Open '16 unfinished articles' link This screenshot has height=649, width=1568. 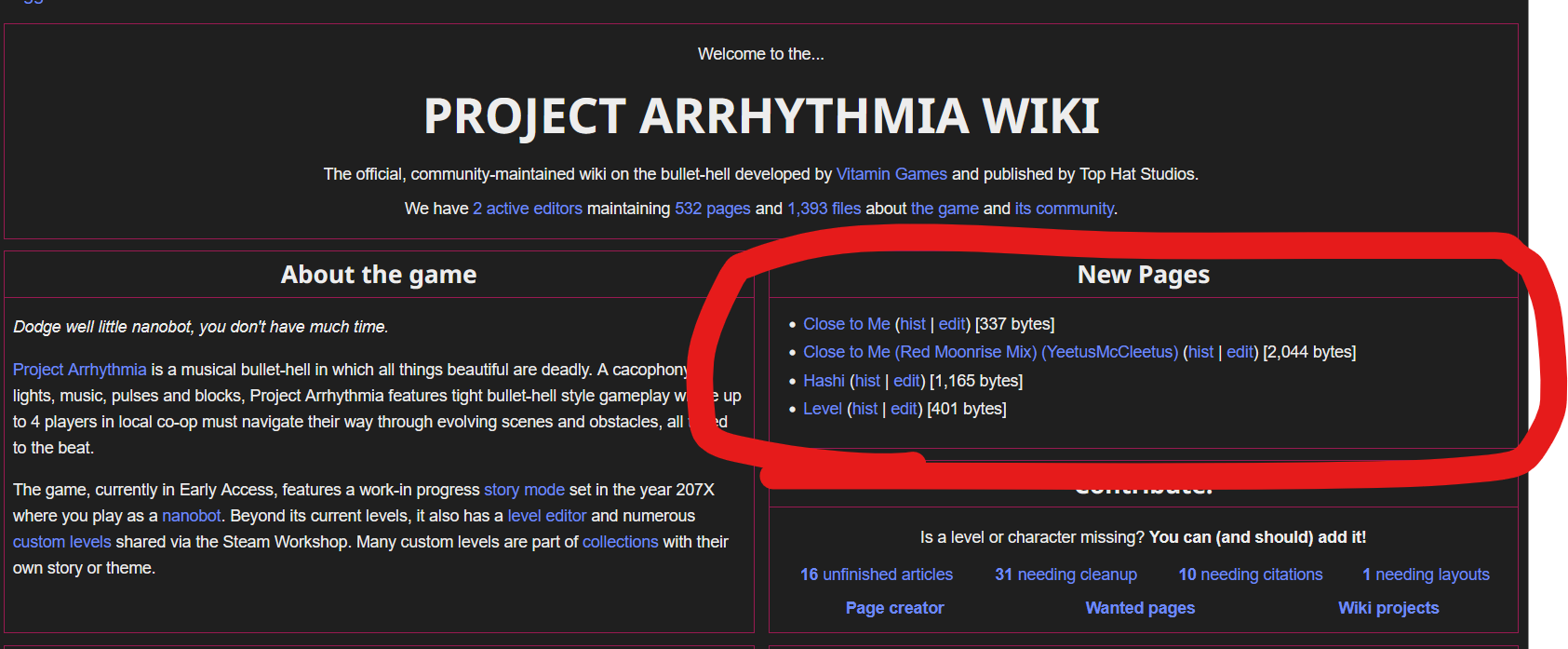876,575
